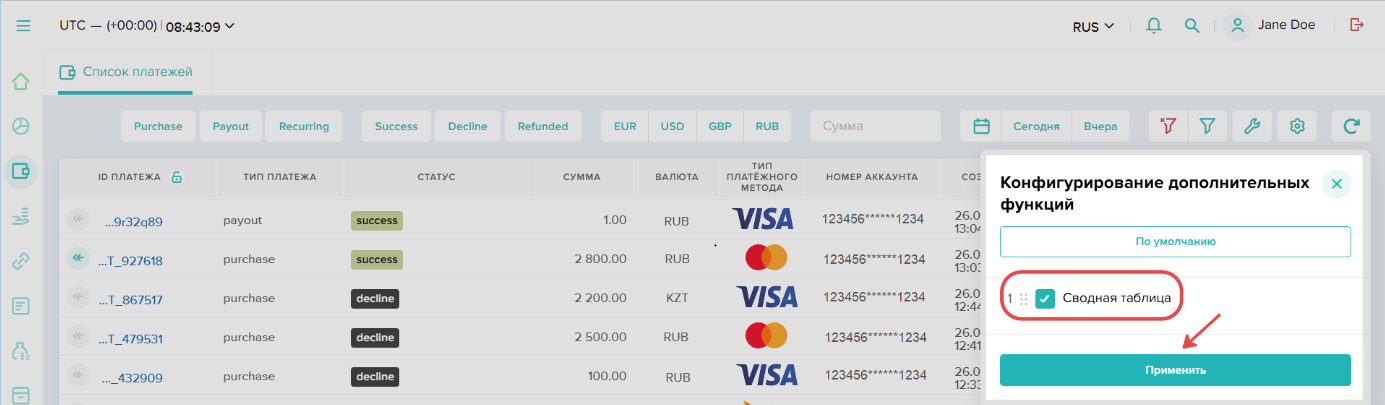Click the red clear-filter funnel icon
1385x405 pixels.
pos(1167,126)
